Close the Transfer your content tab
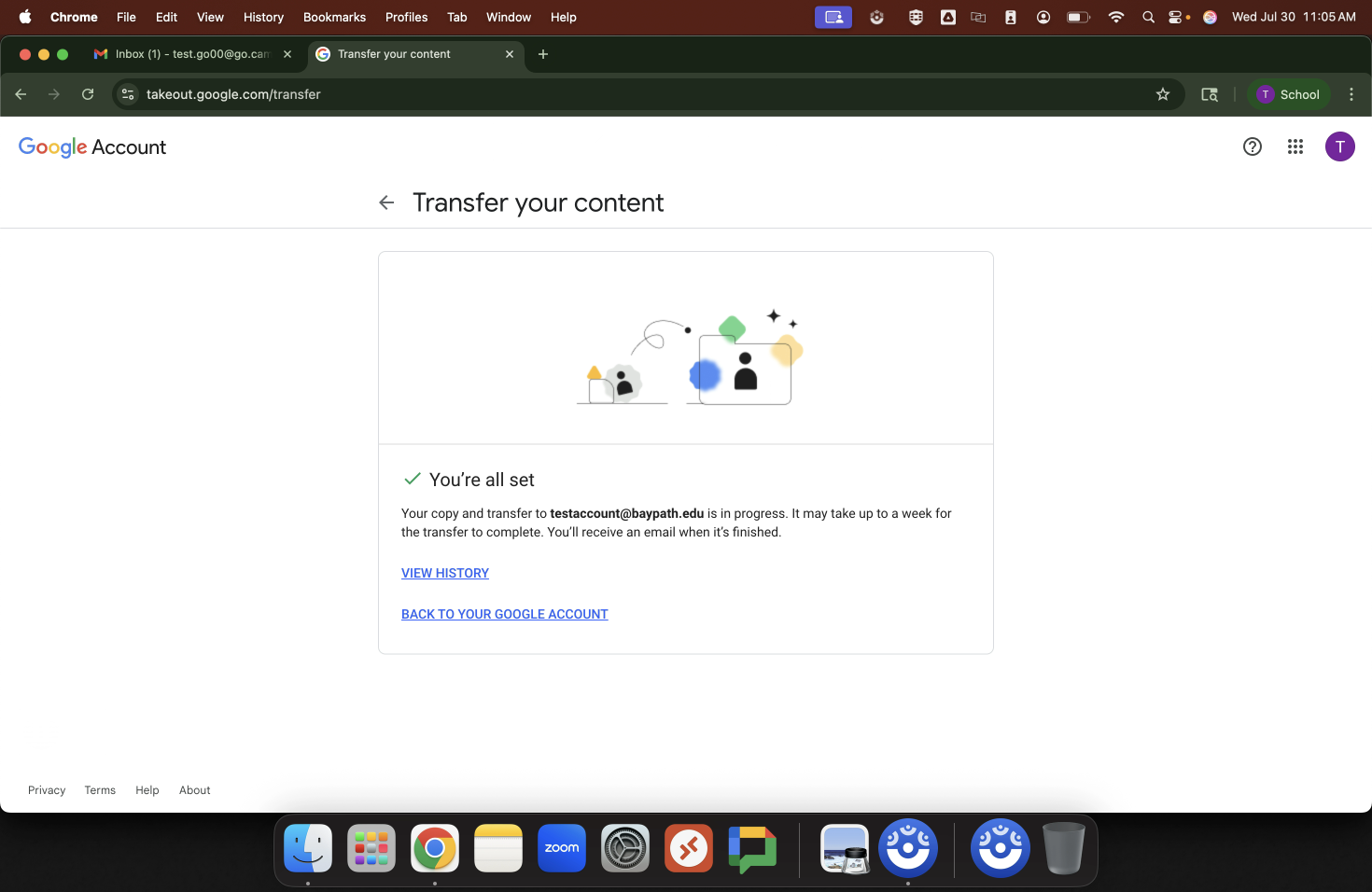The height and width of the screenshot is (892, 1372). point(510,54)
